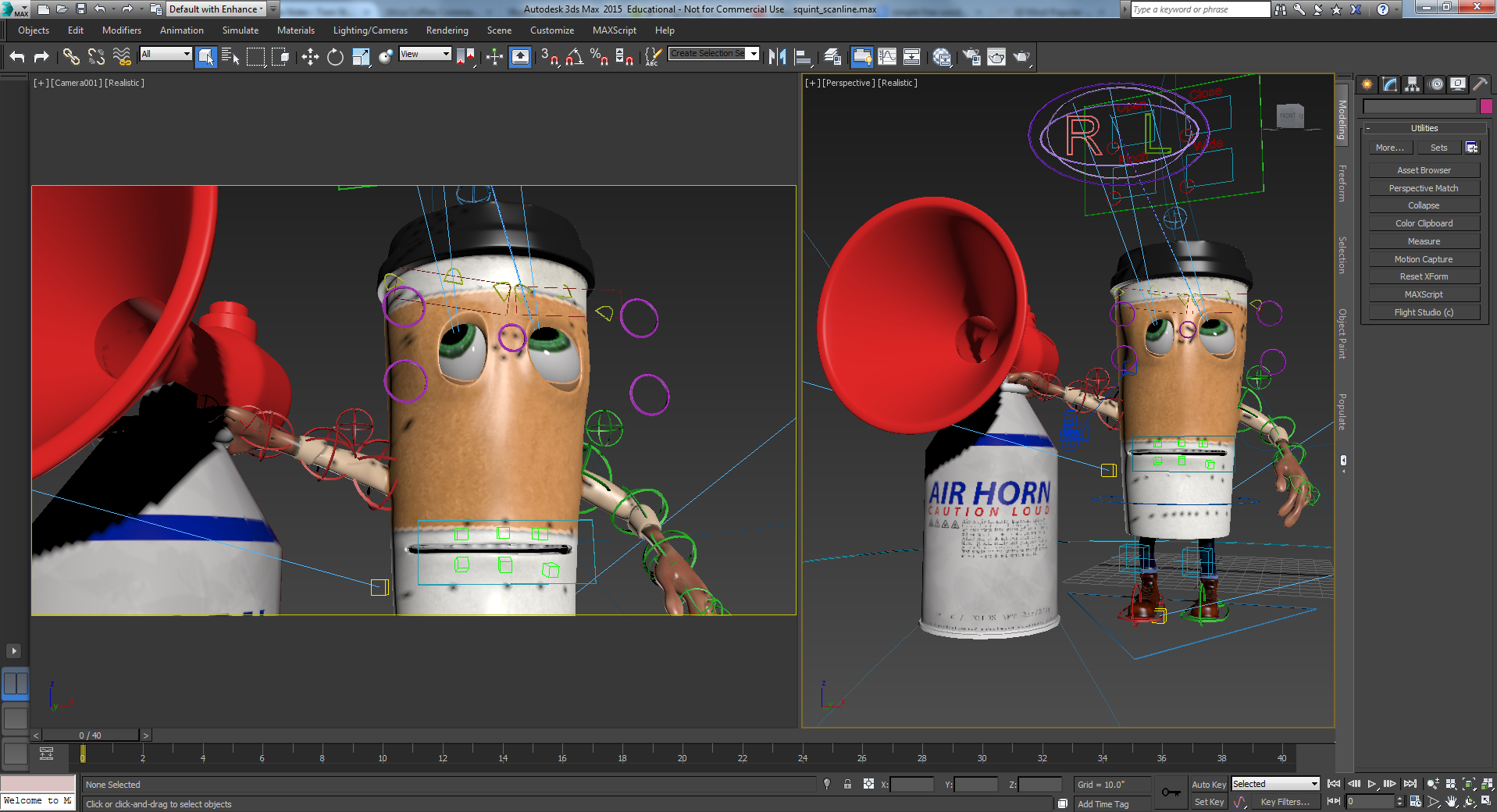Open Select by Name dialog
The image size is (1497, 812).
coord(230,56)
